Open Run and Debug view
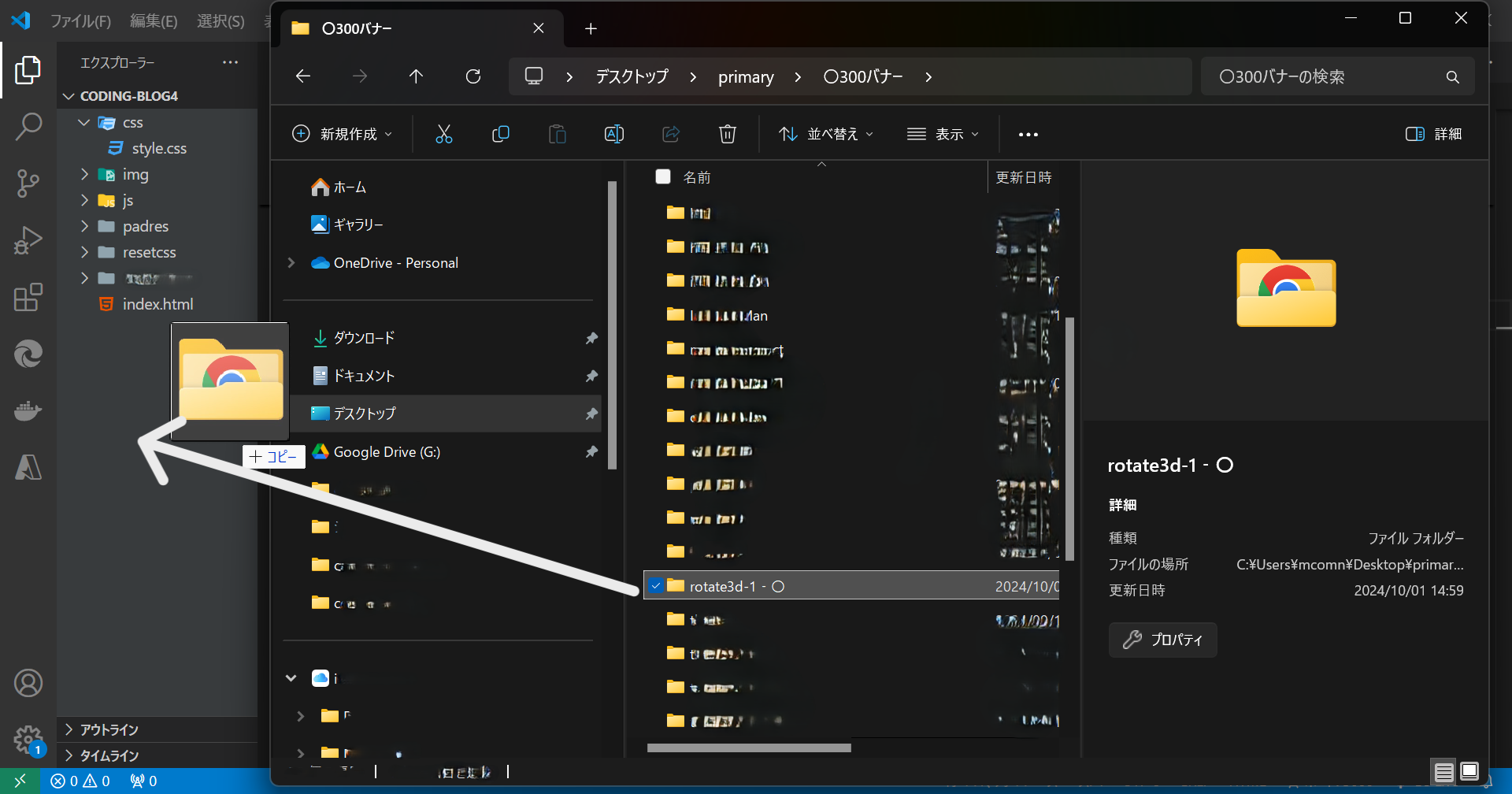1512x794 pixels. click(28, 240)
